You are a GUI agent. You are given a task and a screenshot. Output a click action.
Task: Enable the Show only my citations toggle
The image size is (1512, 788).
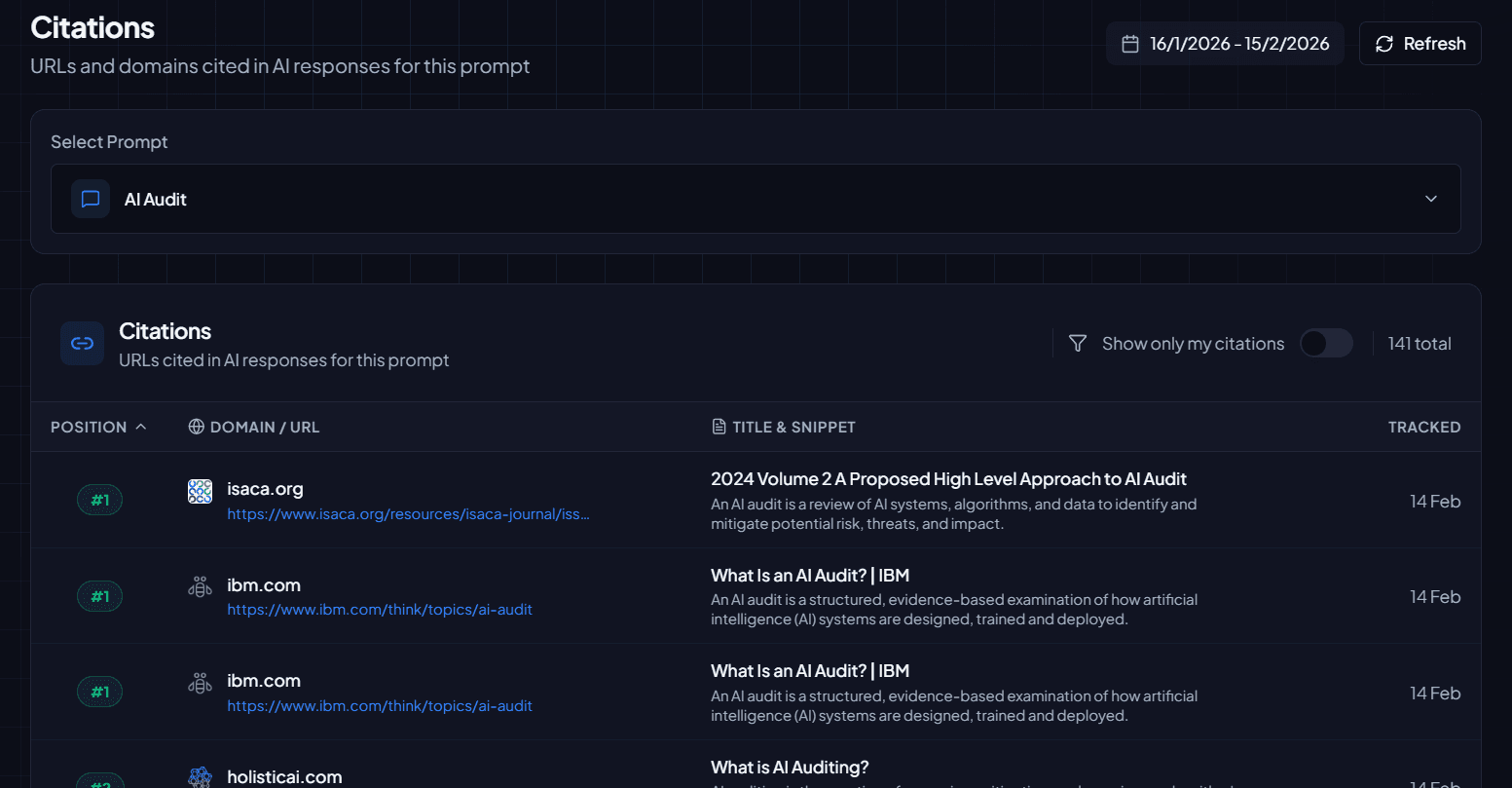[1326, 343]
